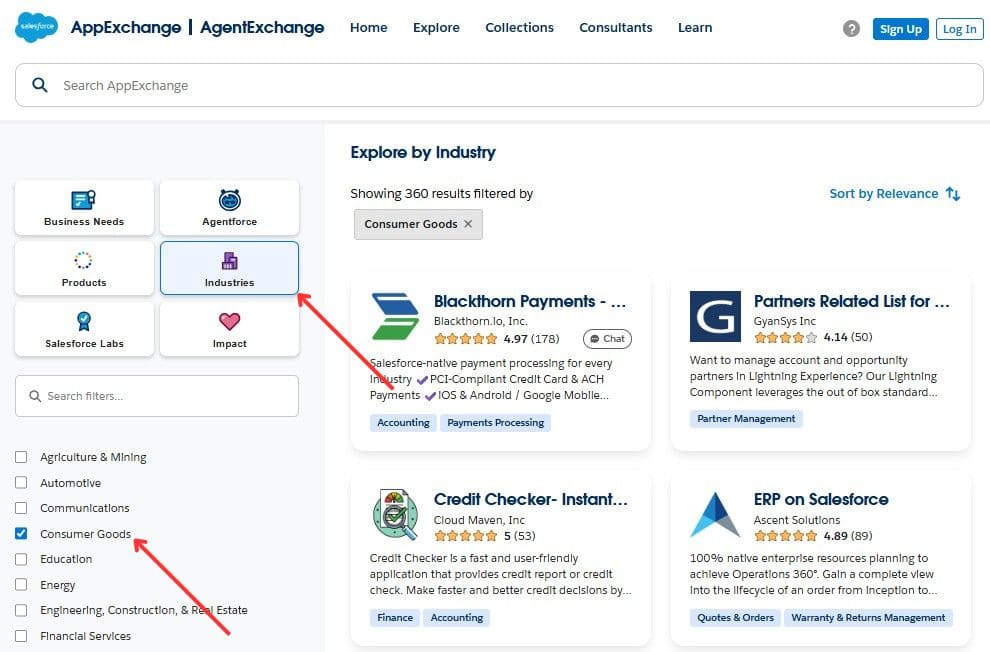Click the Quotes & Orders tag
This screenshot has width=990, height=652.
735,617
